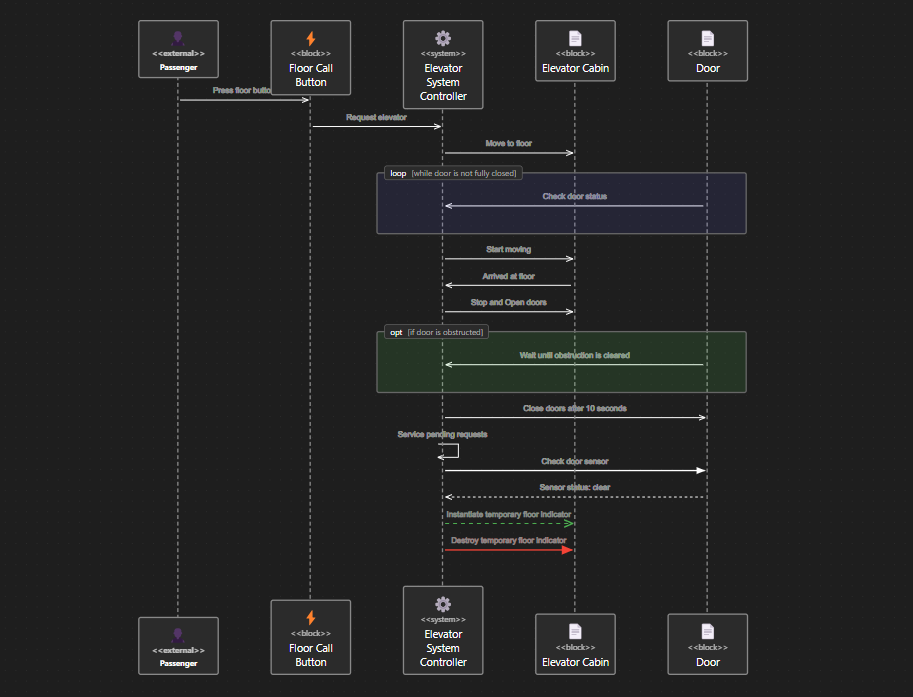
Task: Click the bottom 'Elevator System Controller' name
Action: [443, 648]
